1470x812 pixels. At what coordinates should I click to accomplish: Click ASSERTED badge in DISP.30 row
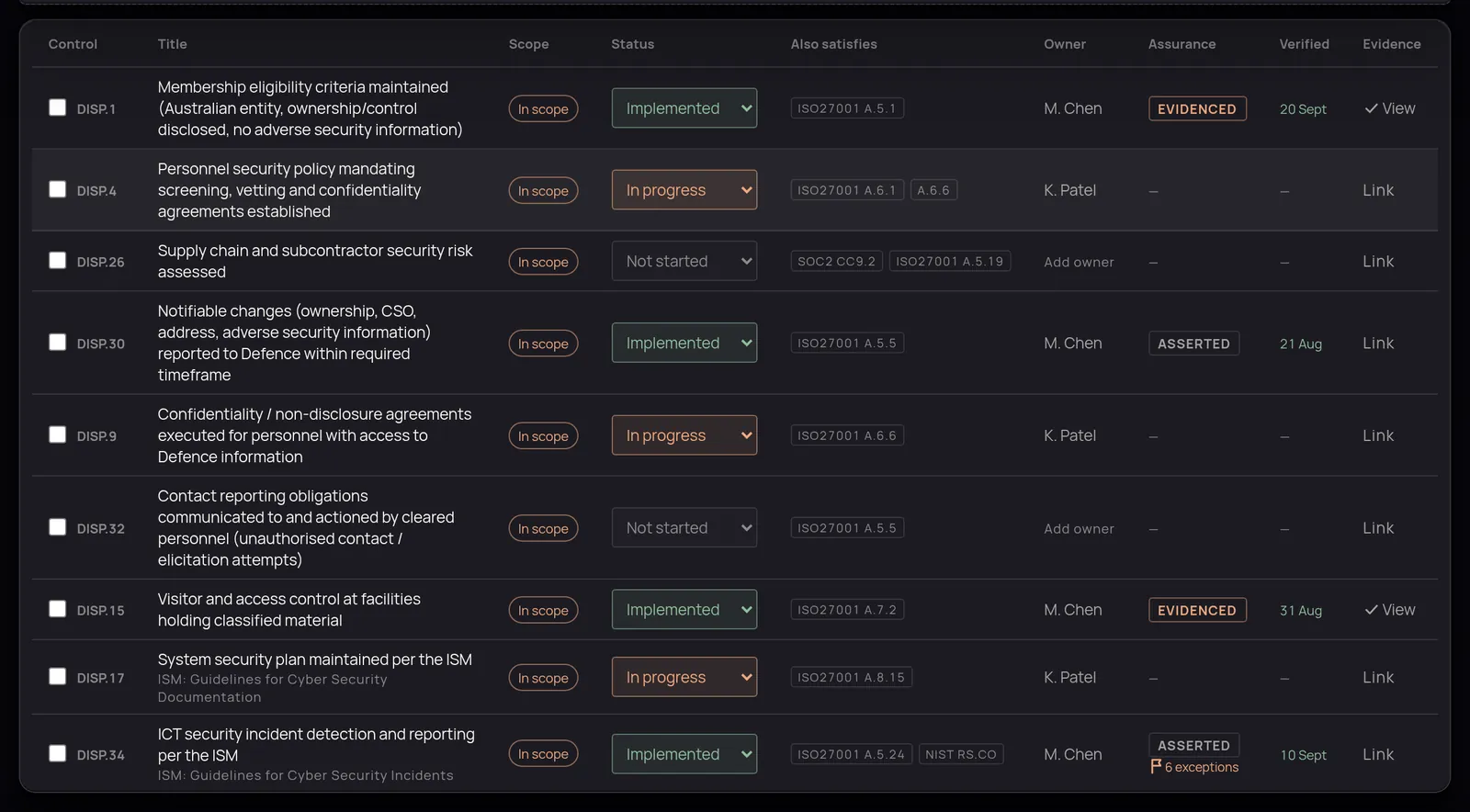click(1193, 344)
